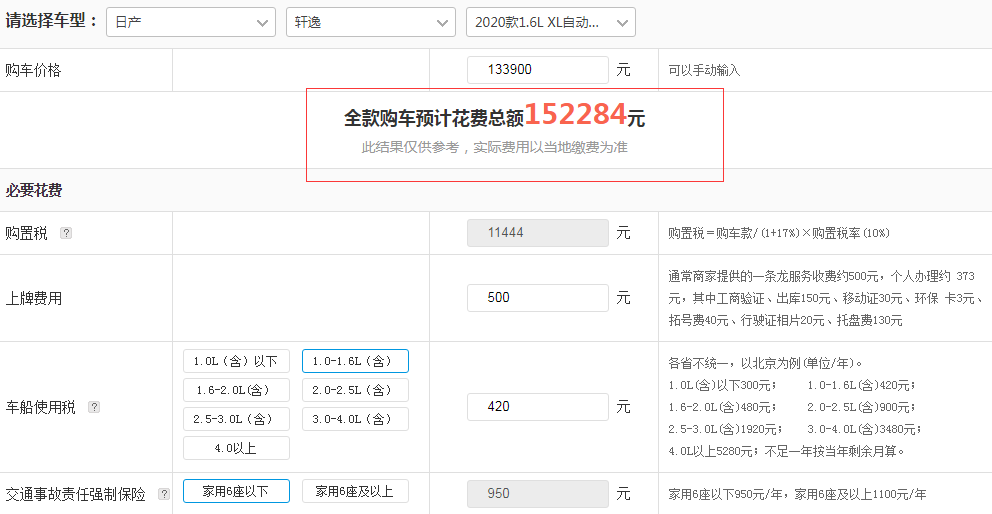Screen dimensions: 992x514
Task: Click the 车船使用税 question mark help icon
Action: pyautogui.click(x=94, y=407)
